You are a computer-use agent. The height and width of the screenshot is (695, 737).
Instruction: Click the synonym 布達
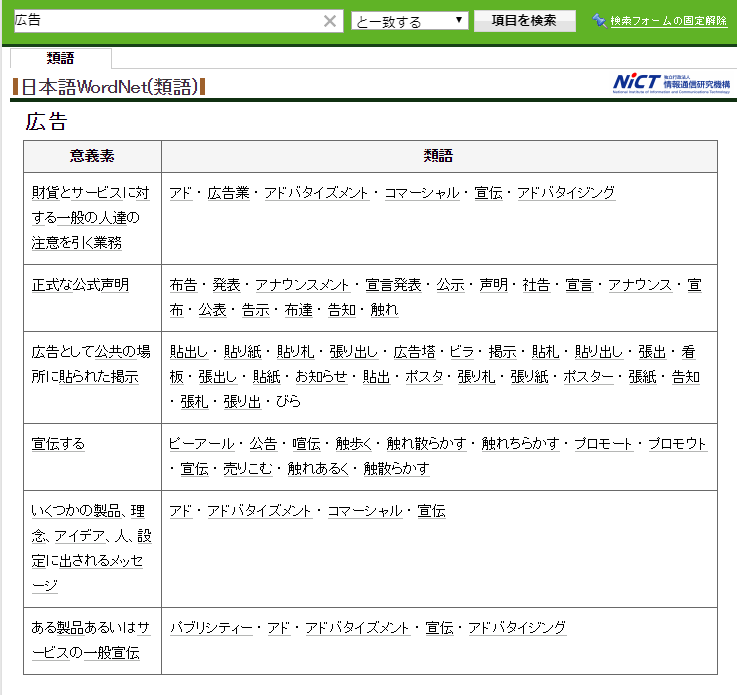tap(298, 310)
